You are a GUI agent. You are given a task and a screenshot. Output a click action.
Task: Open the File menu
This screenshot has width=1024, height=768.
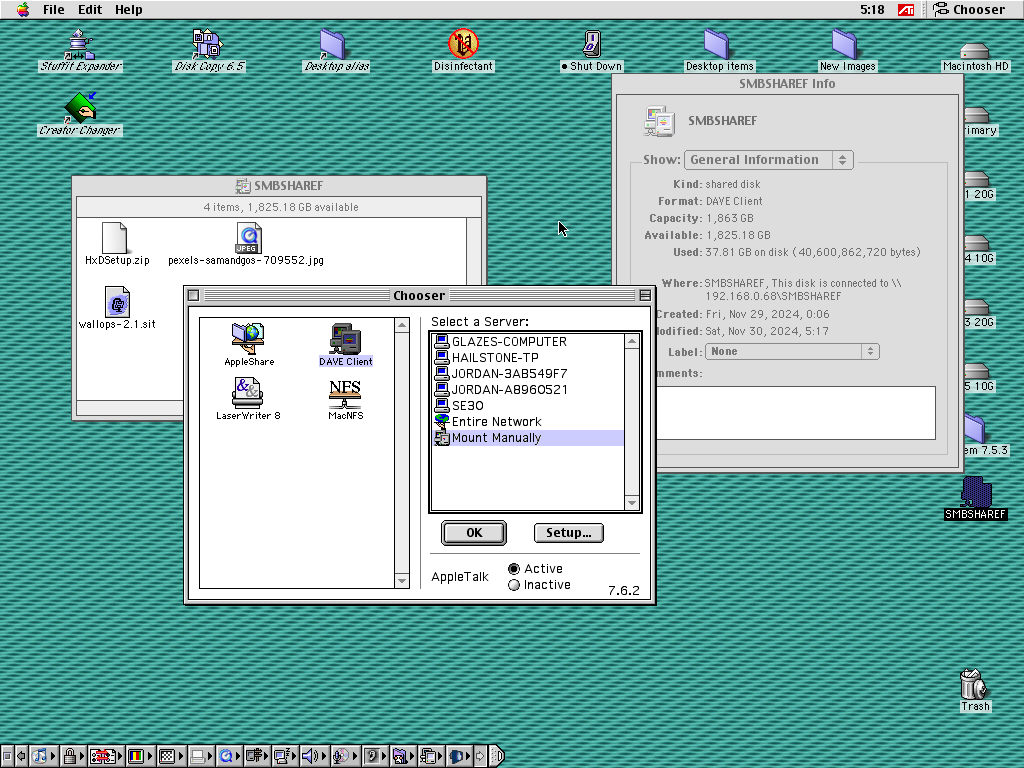tap(54, 10)
